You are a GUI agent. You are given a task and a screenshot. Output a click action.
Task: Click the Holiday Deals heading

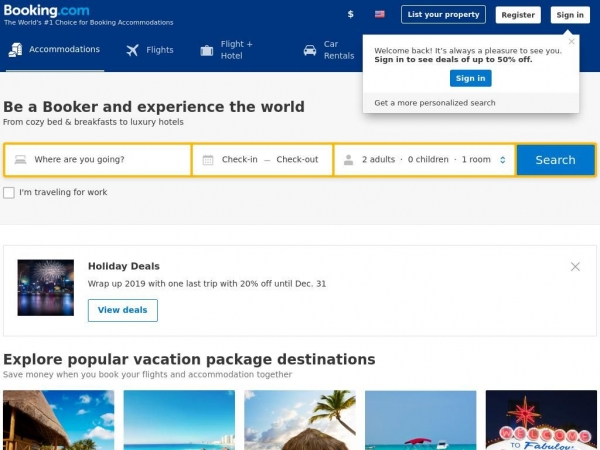click(124, 266)
